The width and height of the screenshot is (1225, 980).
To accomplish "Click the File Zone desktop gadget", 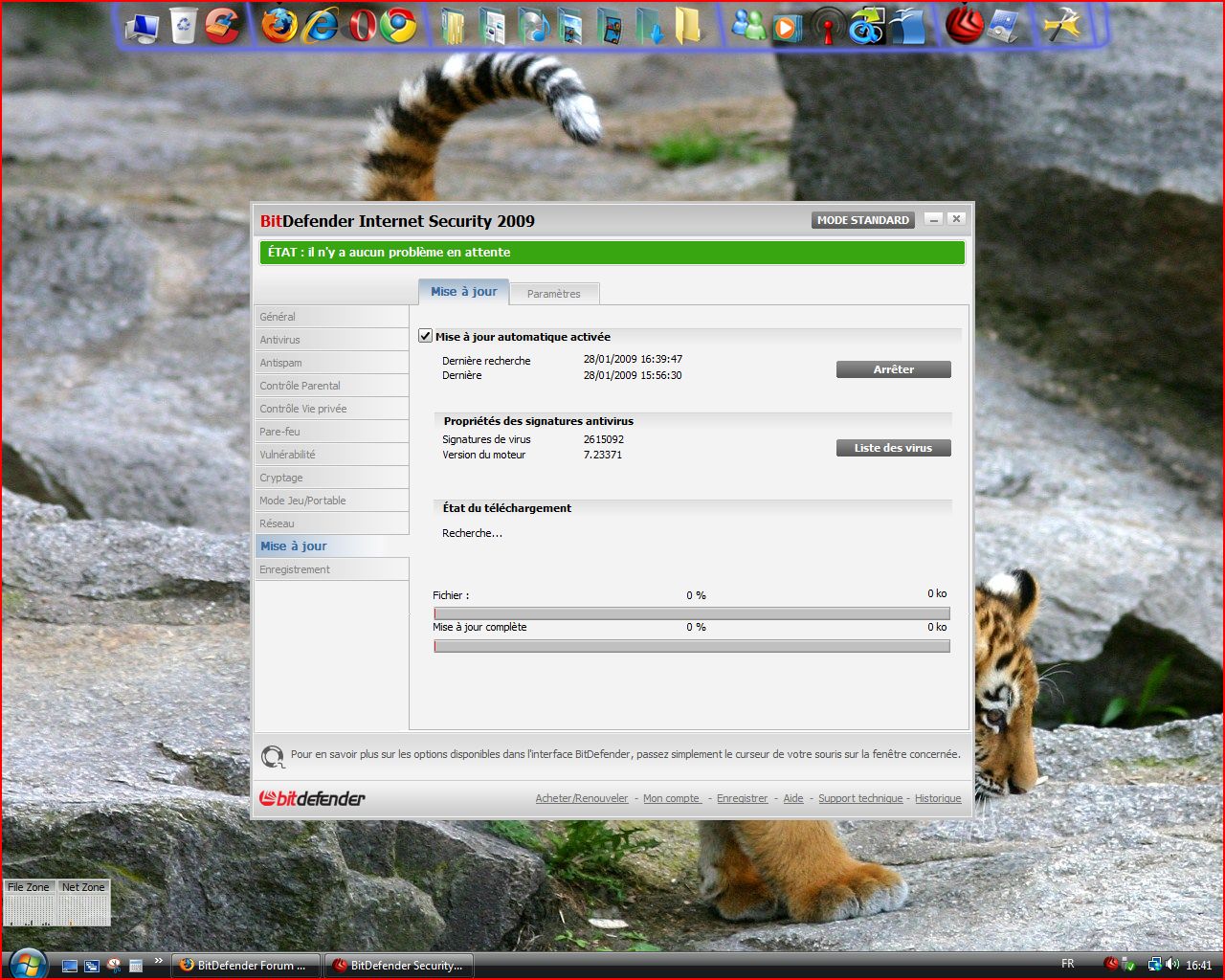I will pyautogui.click(x=30, y=902).
